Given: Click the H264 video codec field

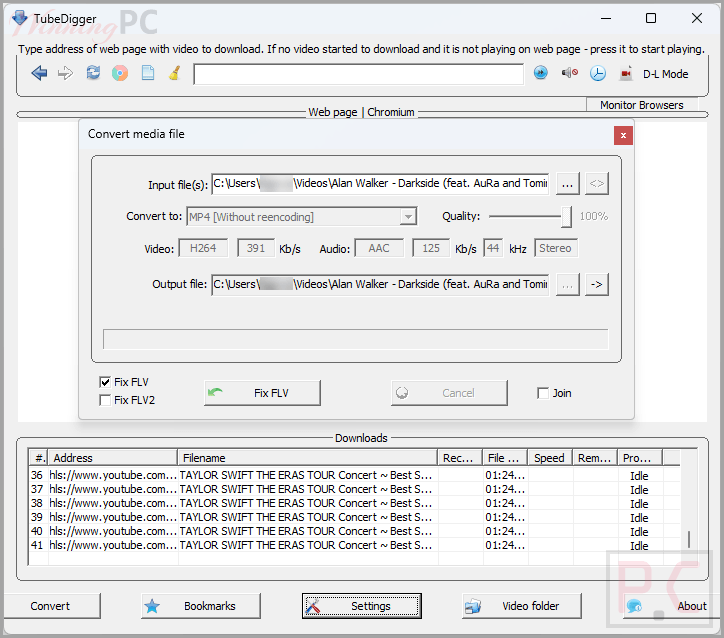Looking at the screenshot, I should [203, 248].
